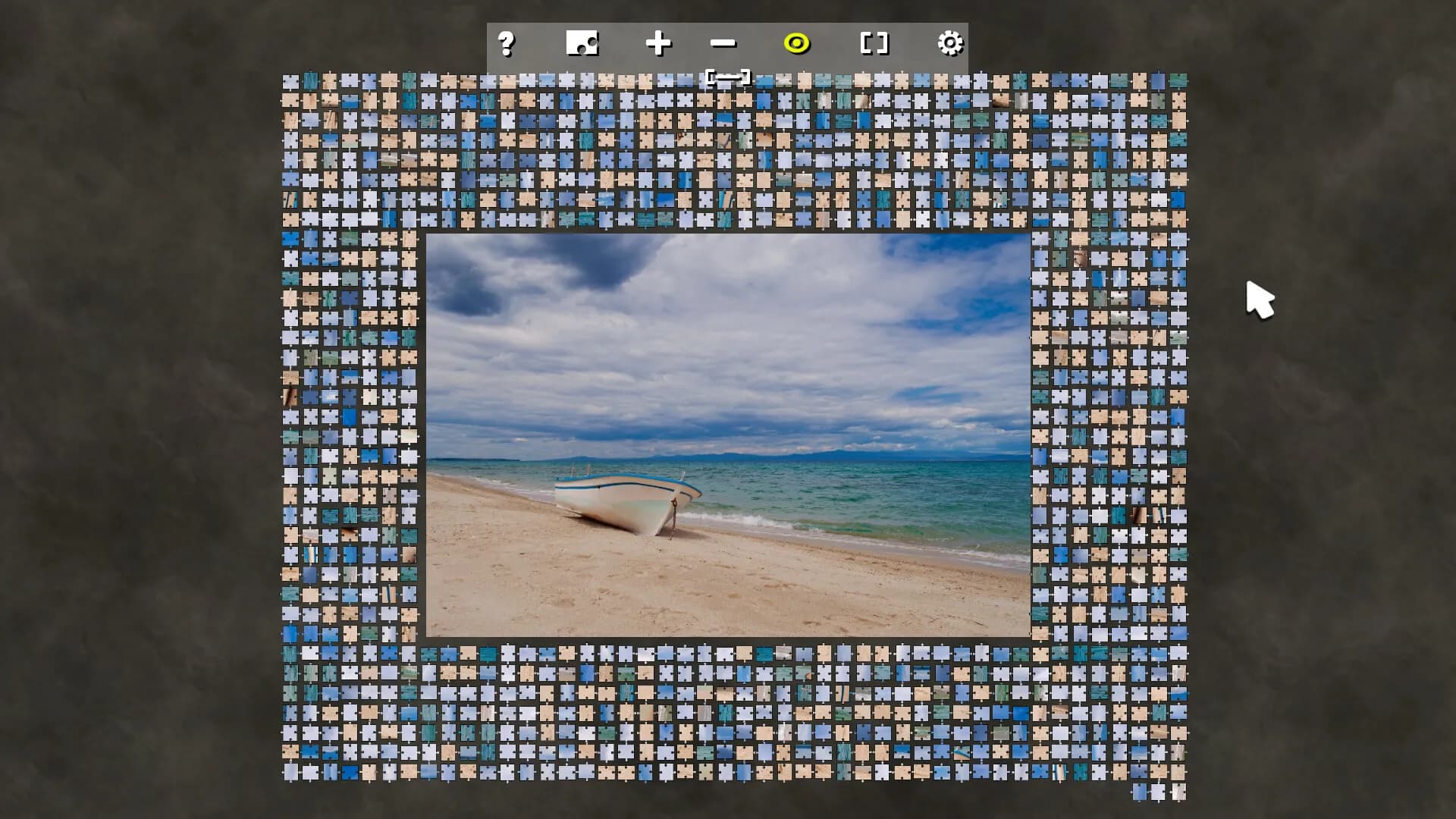This screenshot has width=1456, height=819.
Task: Enter fullscreen with the brackets icon
Action: 874,44
